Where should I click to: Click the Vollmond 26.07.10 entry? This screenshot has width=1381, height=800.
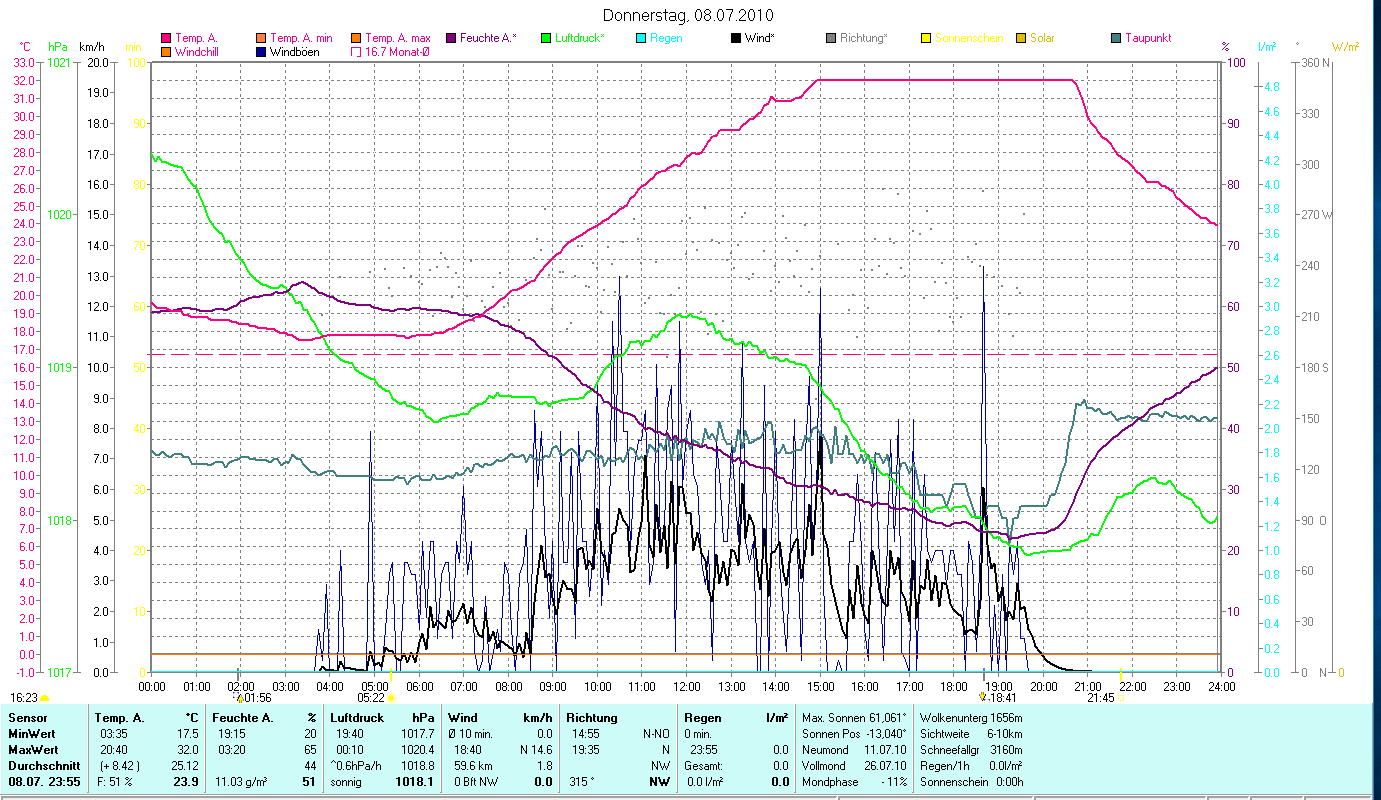coord(856,765)
